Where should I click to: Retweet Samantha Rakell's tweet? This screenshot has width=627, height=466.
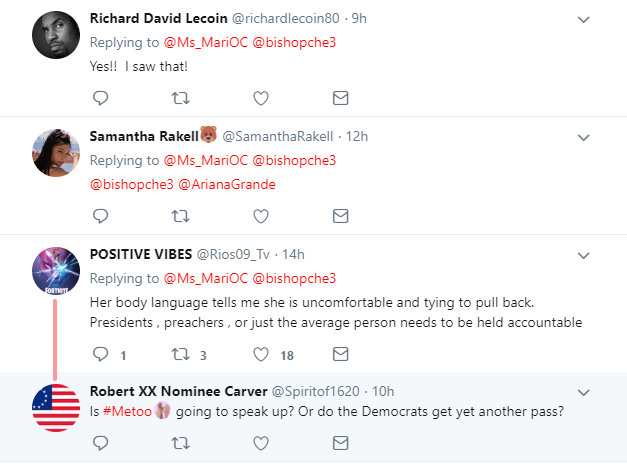pyautogui.click(x=180, y=214)
